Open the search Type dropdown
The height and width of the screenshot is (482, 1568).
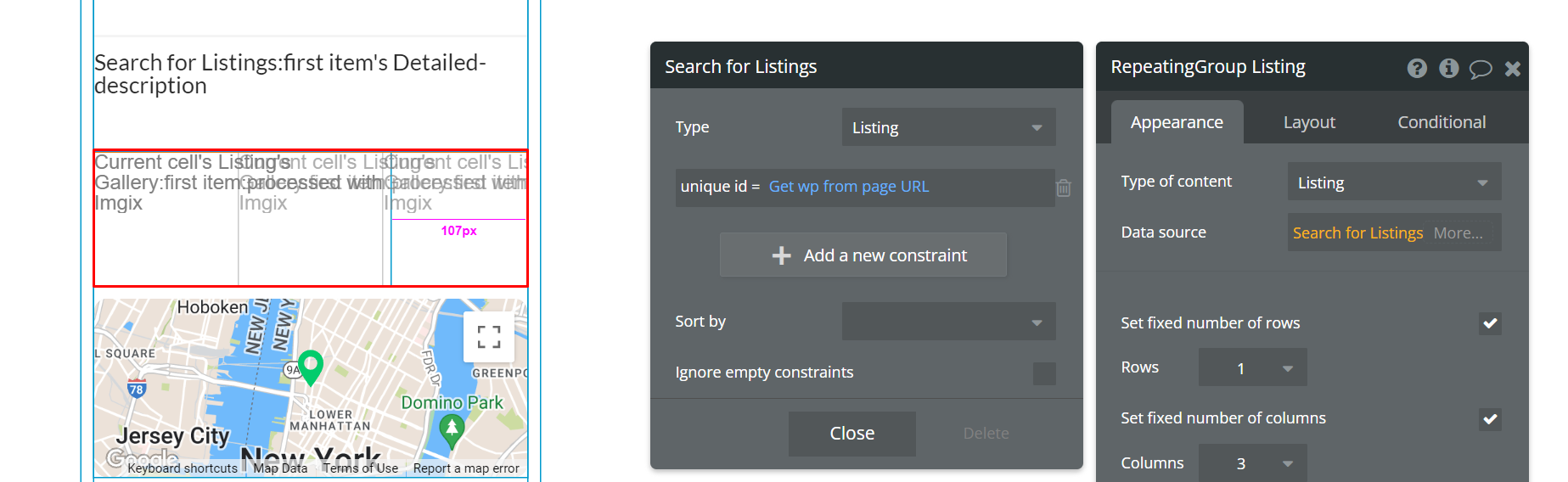(x=948, y=127)
